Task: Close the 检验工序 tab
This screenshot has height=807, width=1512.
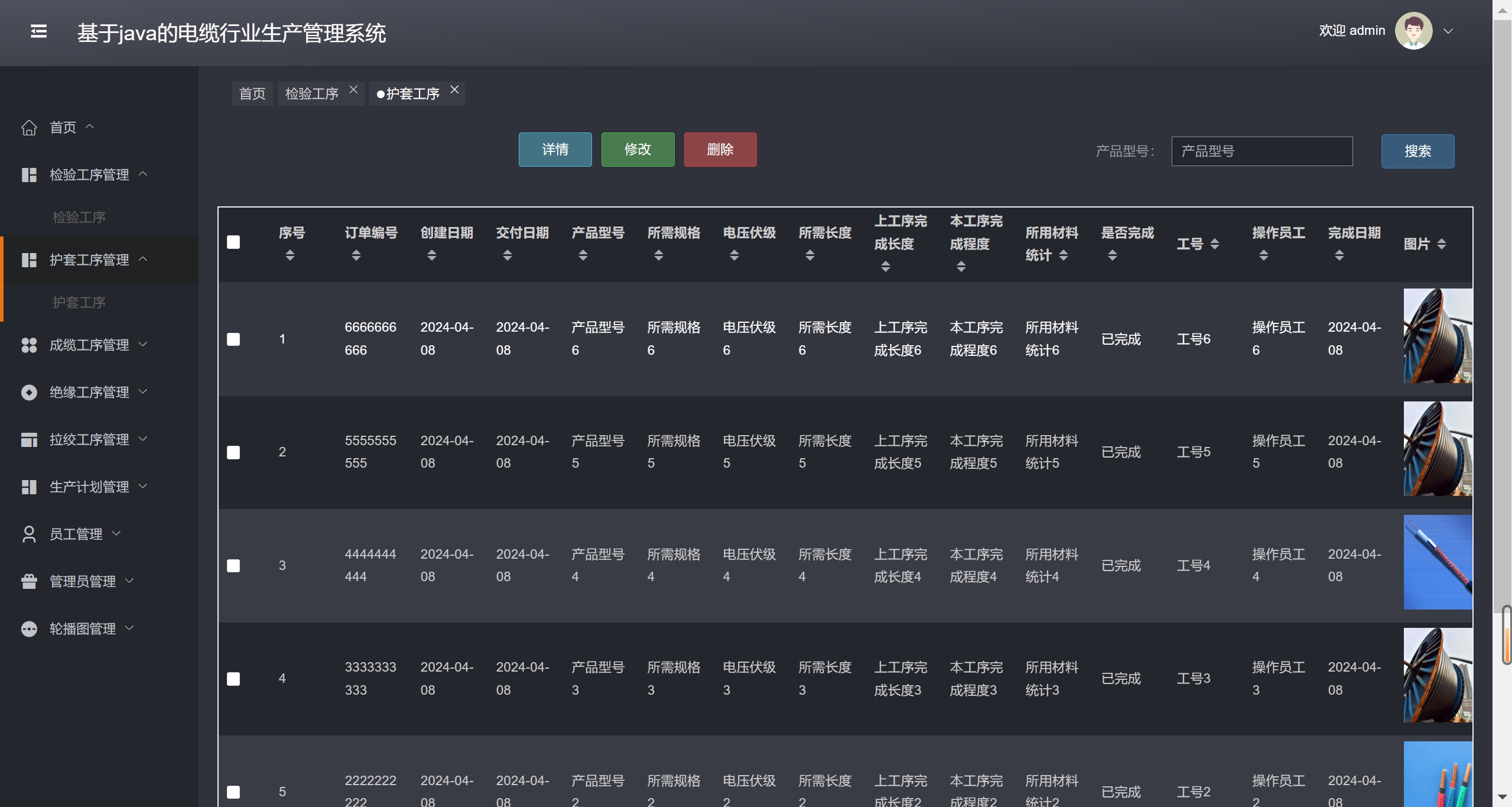Action: [353, 90]
